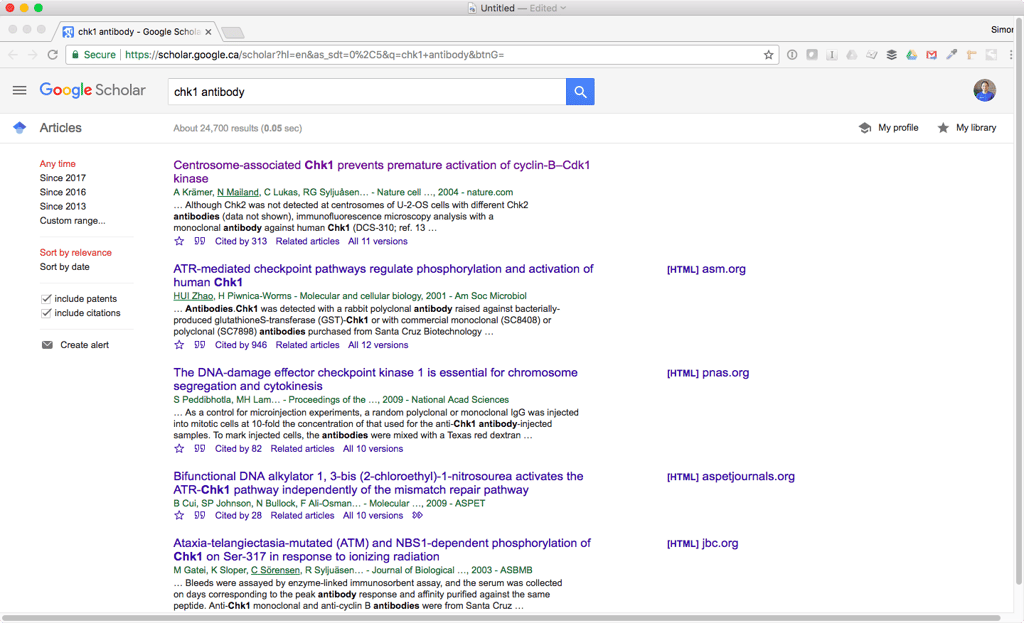Click in the chk1 antibody search field

click(x=367, y=91)
